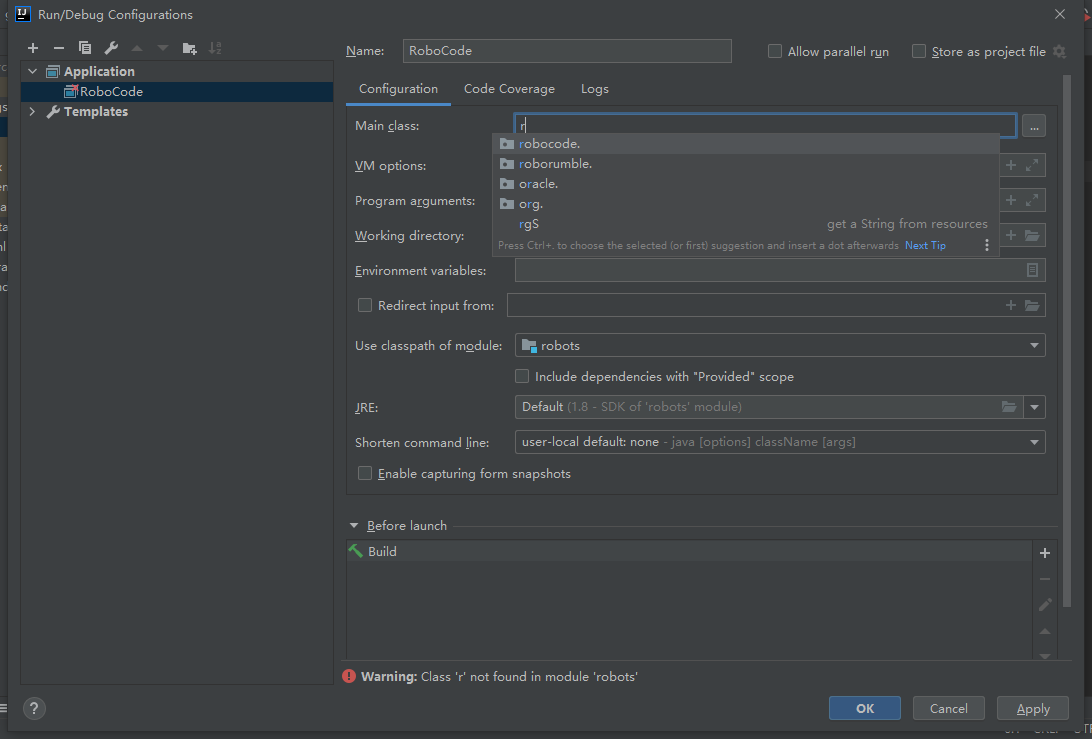Choose oracle. completion suggestion
The width and height of the screenshot is (1092, 739).
745,184
